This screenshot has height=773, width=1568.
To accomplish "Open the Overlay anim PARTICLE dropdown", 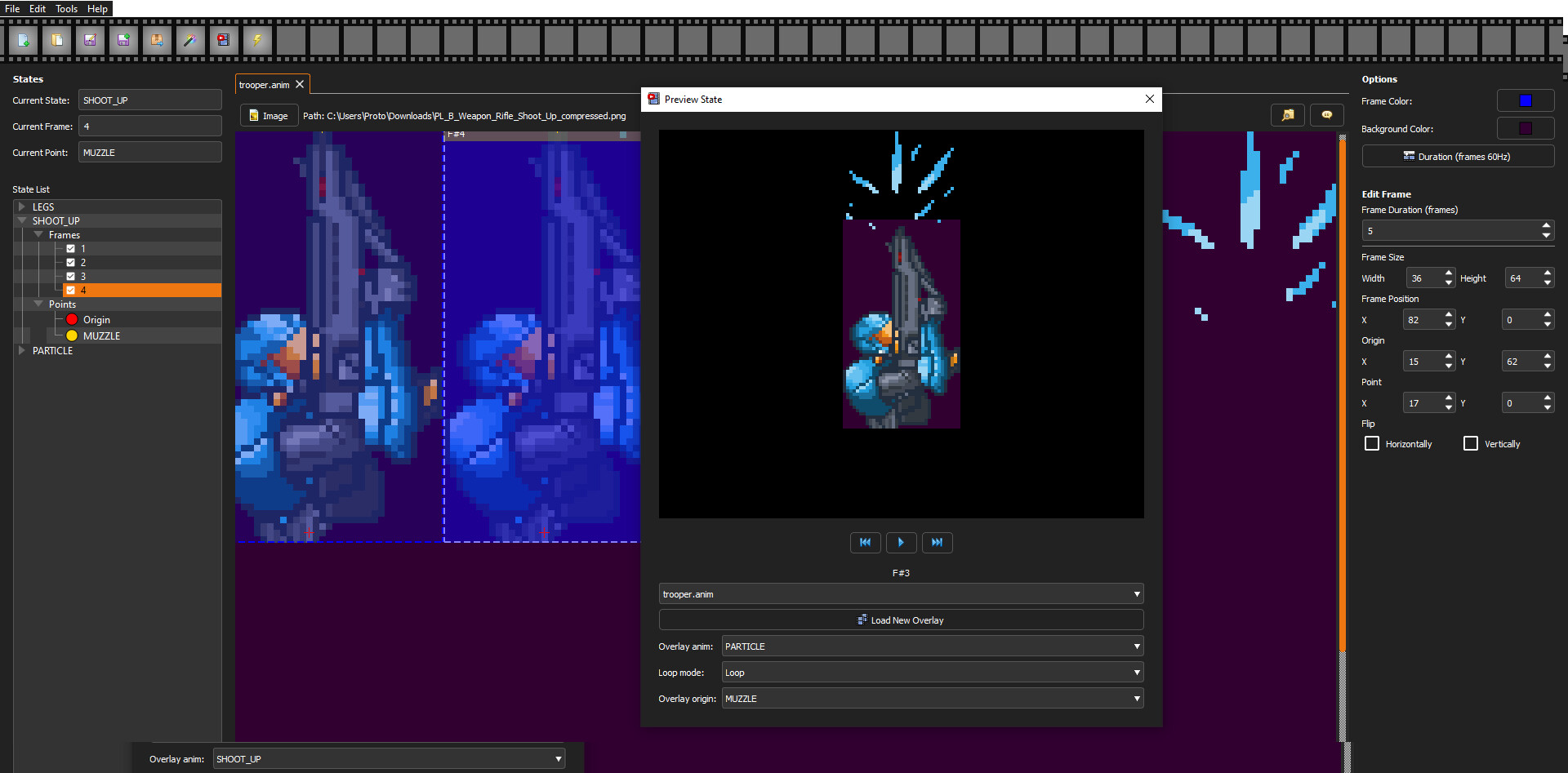I will [x=931, y=646].
